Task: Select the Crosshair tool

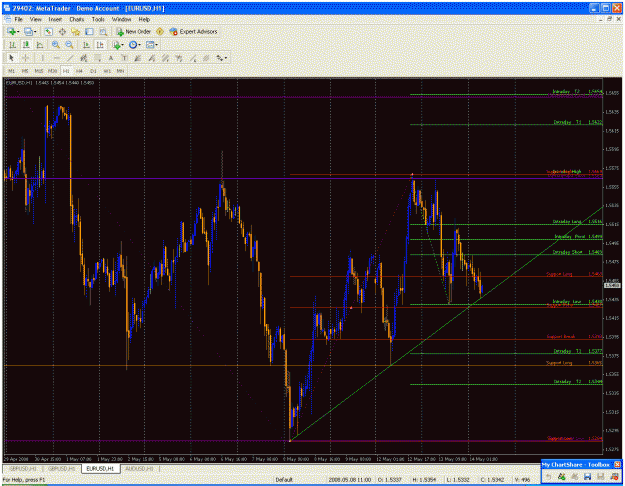Action: click(x=25, y=58)
